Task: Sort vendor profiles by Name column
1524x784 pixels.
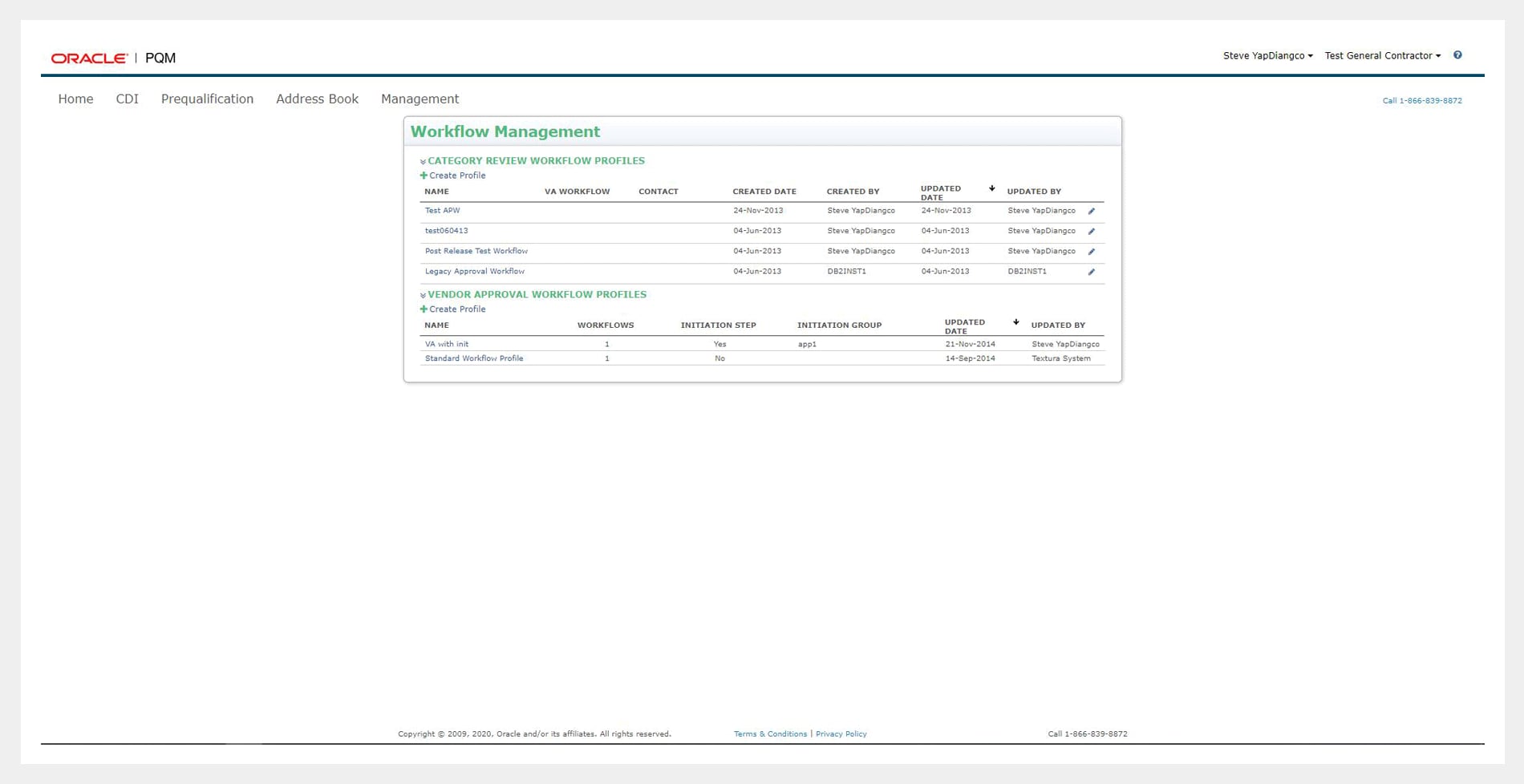Action: [436, 325]
